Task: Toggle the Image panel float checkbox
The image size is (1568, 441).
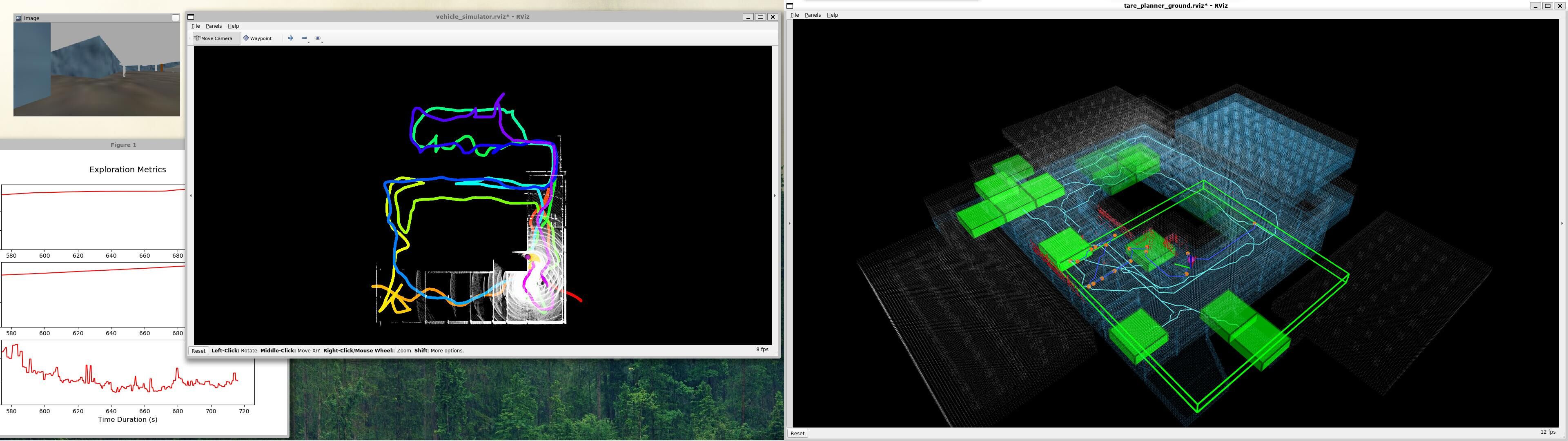Action: tap(175, 18)
